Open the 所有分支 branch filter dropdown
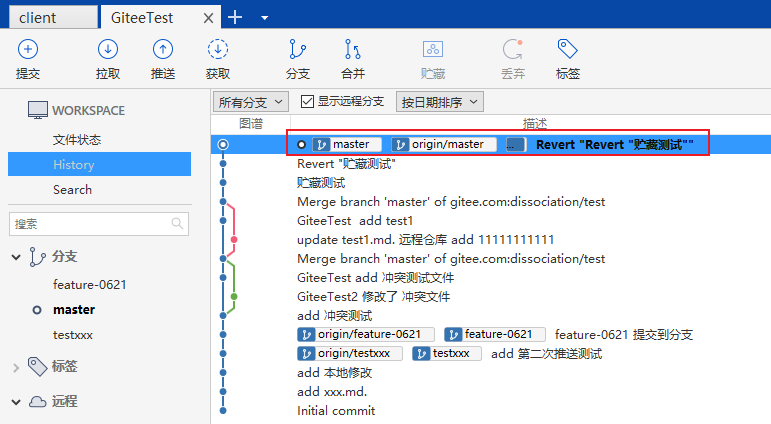The height and width of the screenshot is (424, 771). [251, 101]
